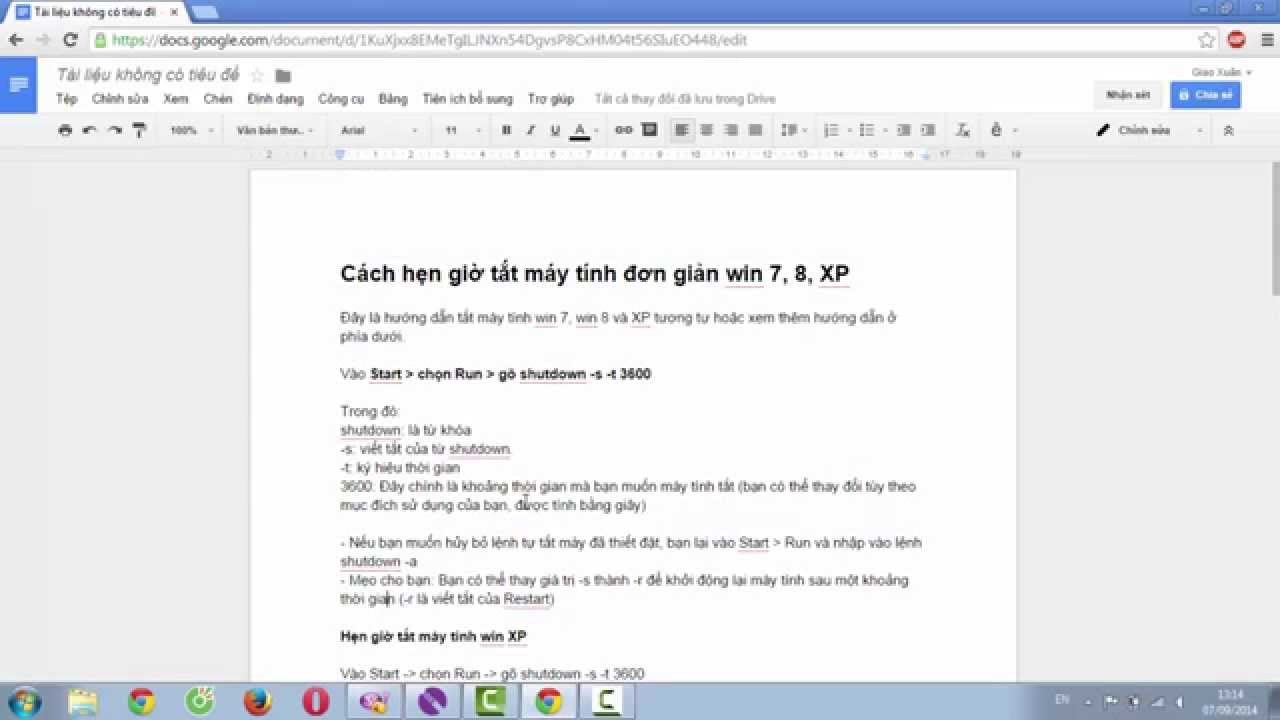Viewport: 1280px width, 720px height.
Task: Open the font size 11 dropdown
Action: coord(463,130)
